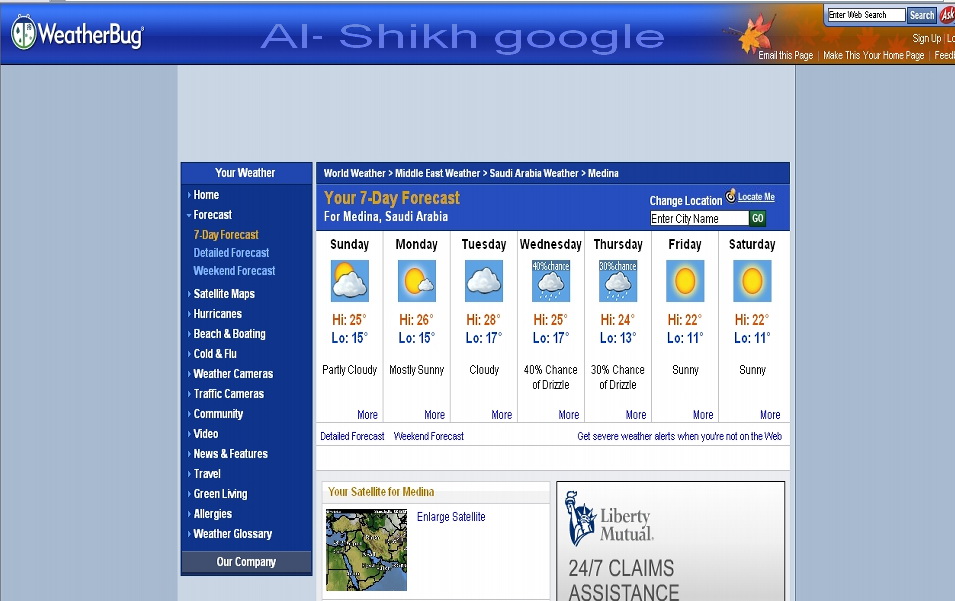The width and height of the screenshot is (955, 601).
Task: Click More under Thursday forecast
Action: coord(636,415)
